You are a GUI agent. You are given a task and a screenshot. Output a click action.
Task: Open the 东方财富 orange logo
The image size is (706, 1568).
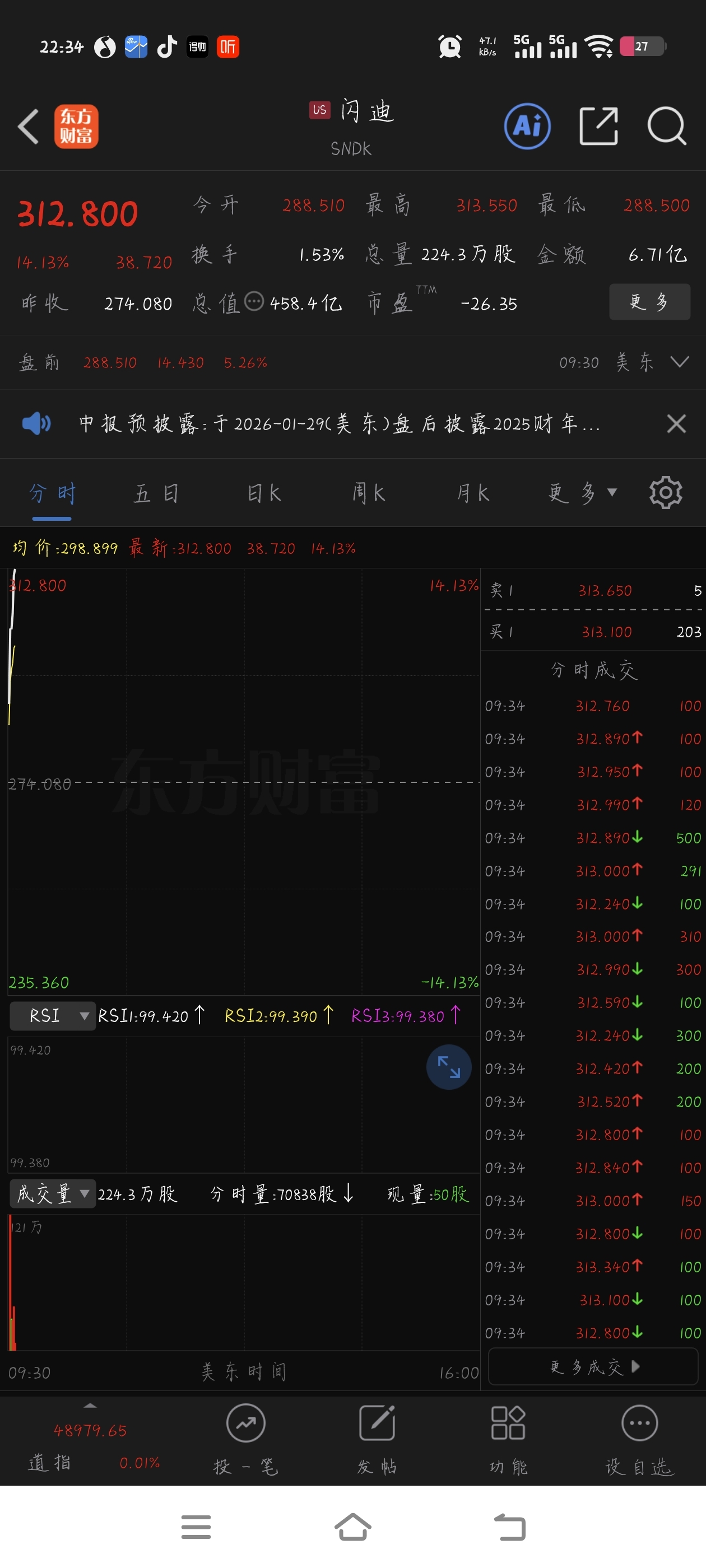[x=76, y=127]
